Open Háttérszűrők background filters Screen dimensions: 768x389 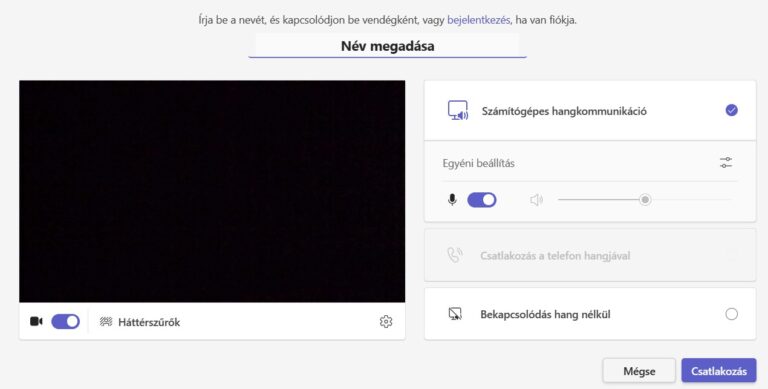coord(140,322)
